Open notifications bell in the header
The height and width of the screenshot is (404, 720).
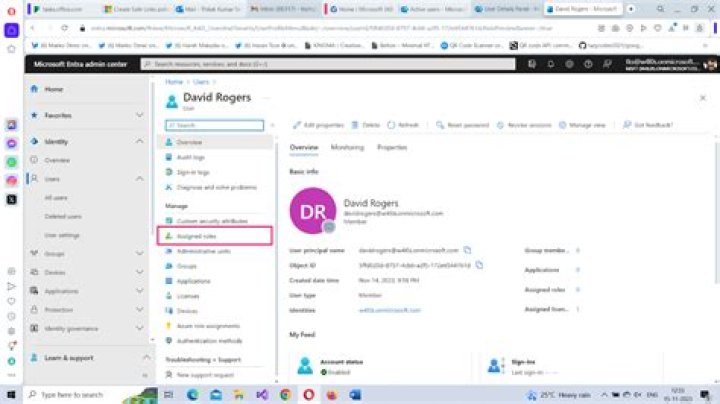tap(551, 64)
